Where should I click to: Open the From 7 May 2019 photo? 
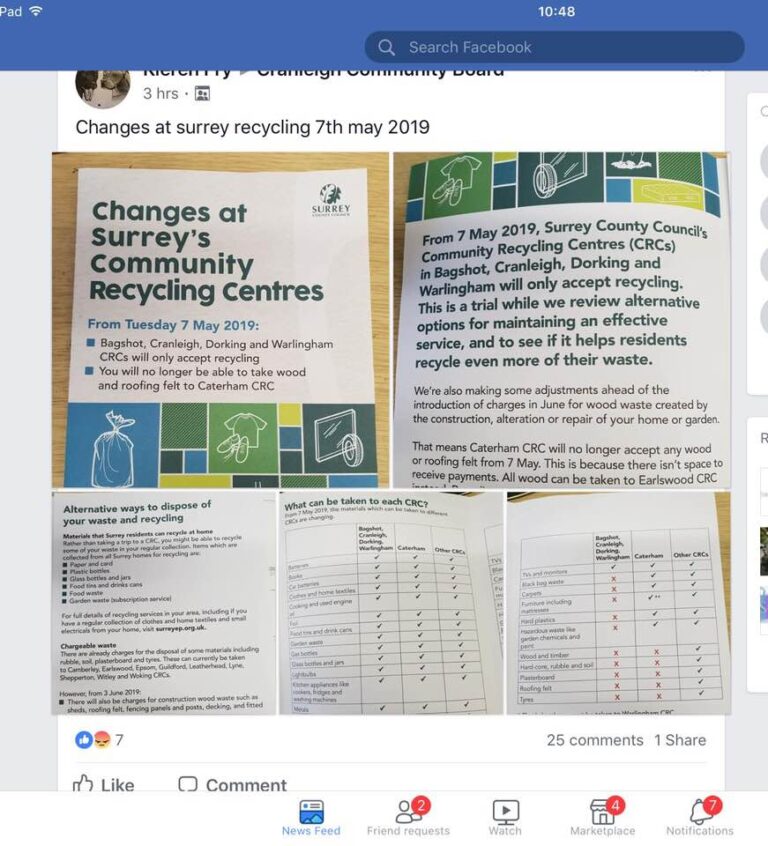pos(562,320)
